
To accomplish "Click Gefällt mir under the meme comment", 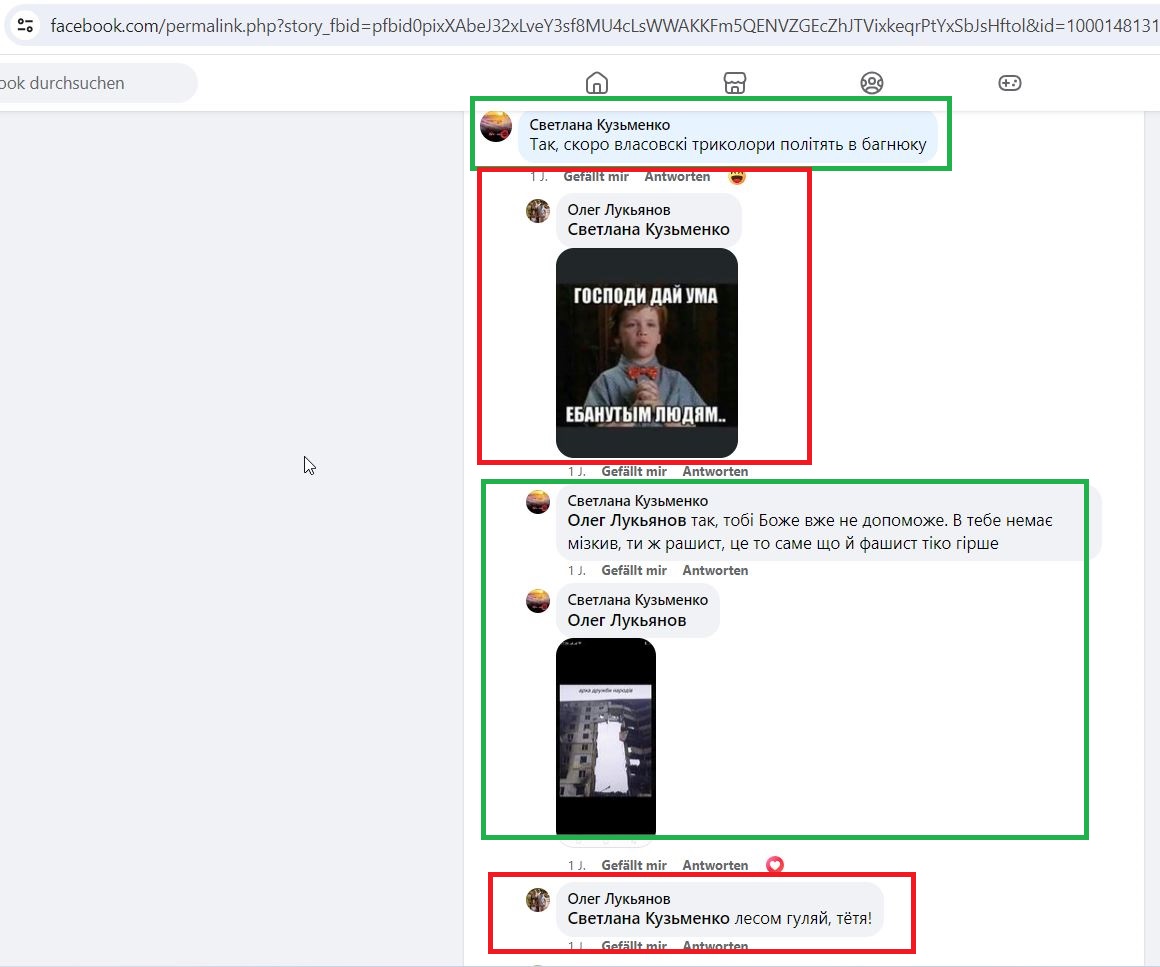I will click(x=634, y=471).
